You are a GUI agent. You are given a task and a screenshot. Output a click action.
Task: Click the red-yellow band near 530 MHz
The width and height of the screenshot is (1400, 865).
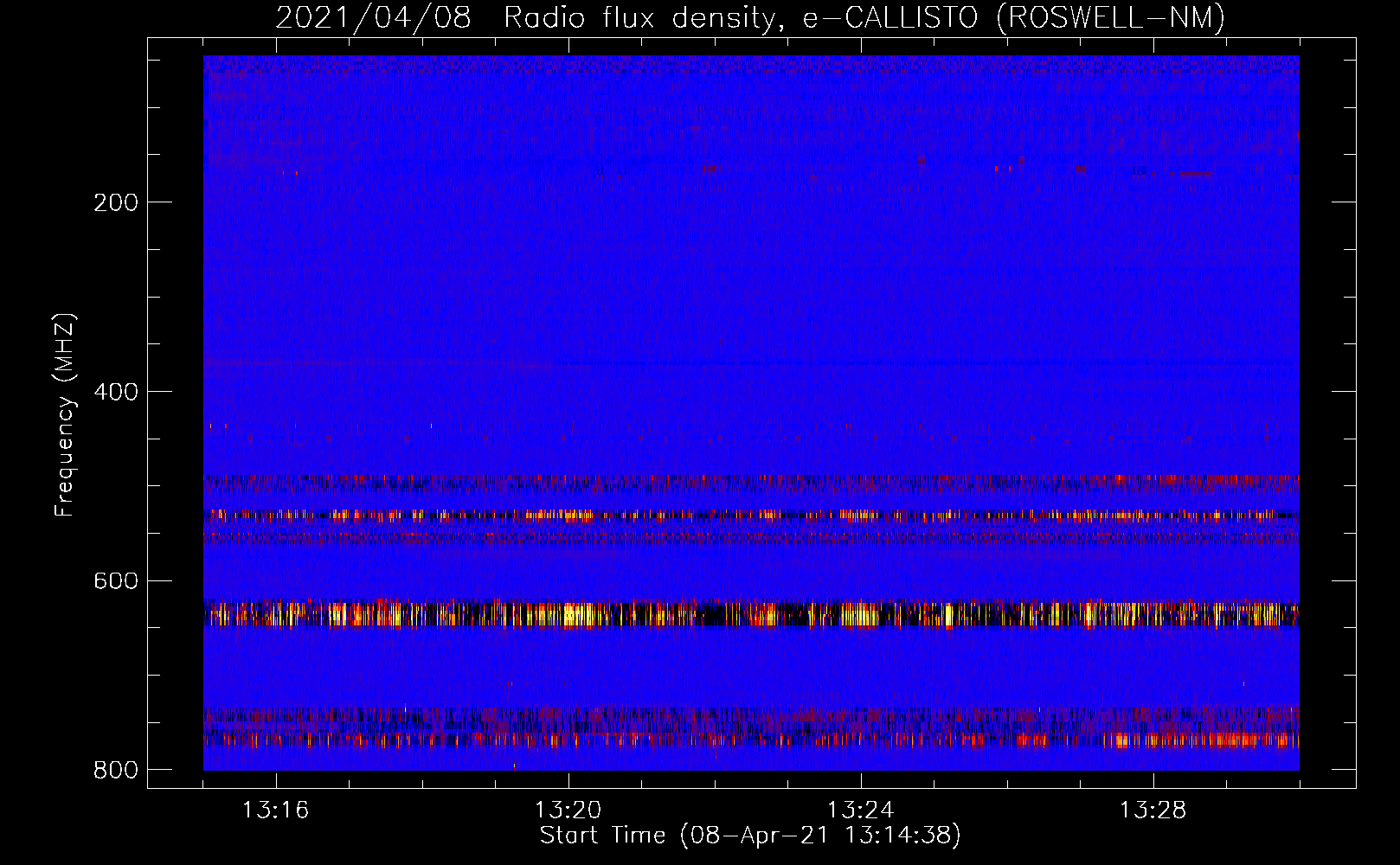(x=751, y=516)
